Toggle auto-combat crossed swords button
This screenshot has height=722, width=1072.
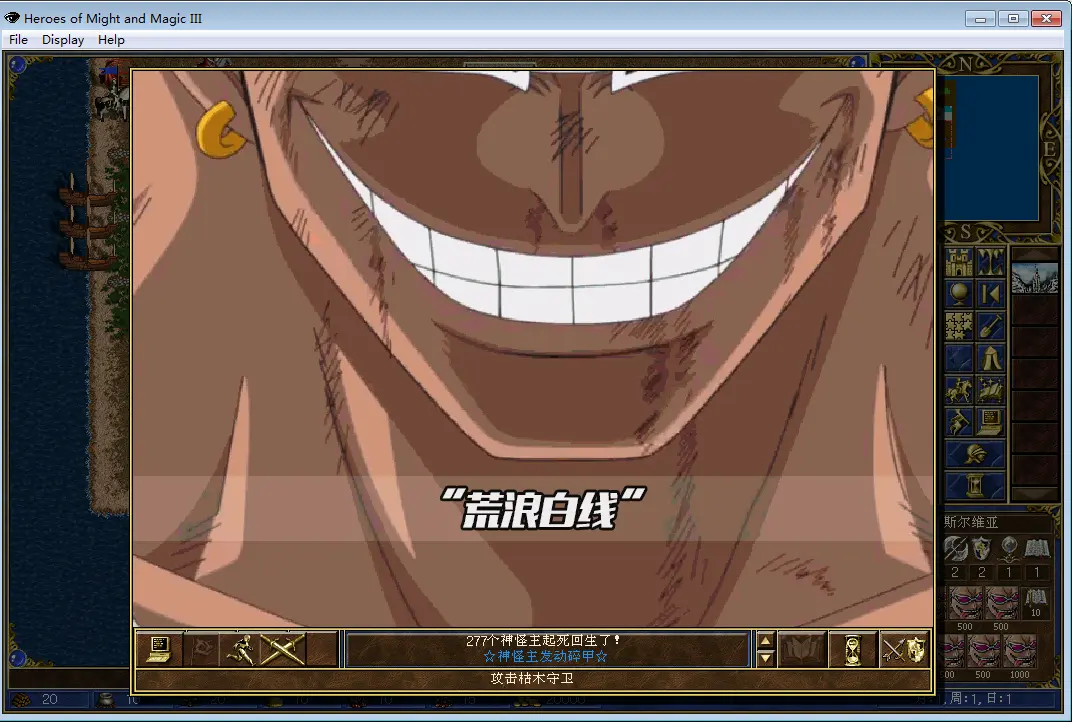click(282, 650)
